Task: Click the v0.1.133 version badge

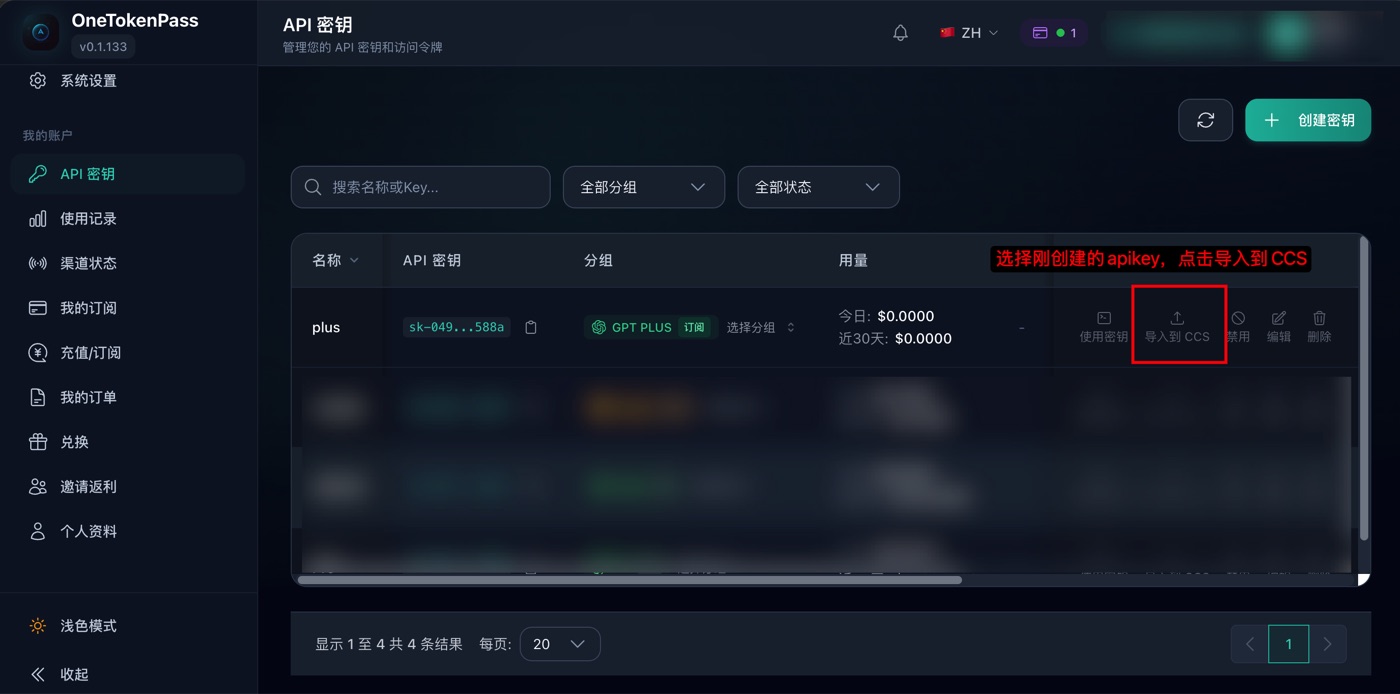Action: [x=104, y=47]
